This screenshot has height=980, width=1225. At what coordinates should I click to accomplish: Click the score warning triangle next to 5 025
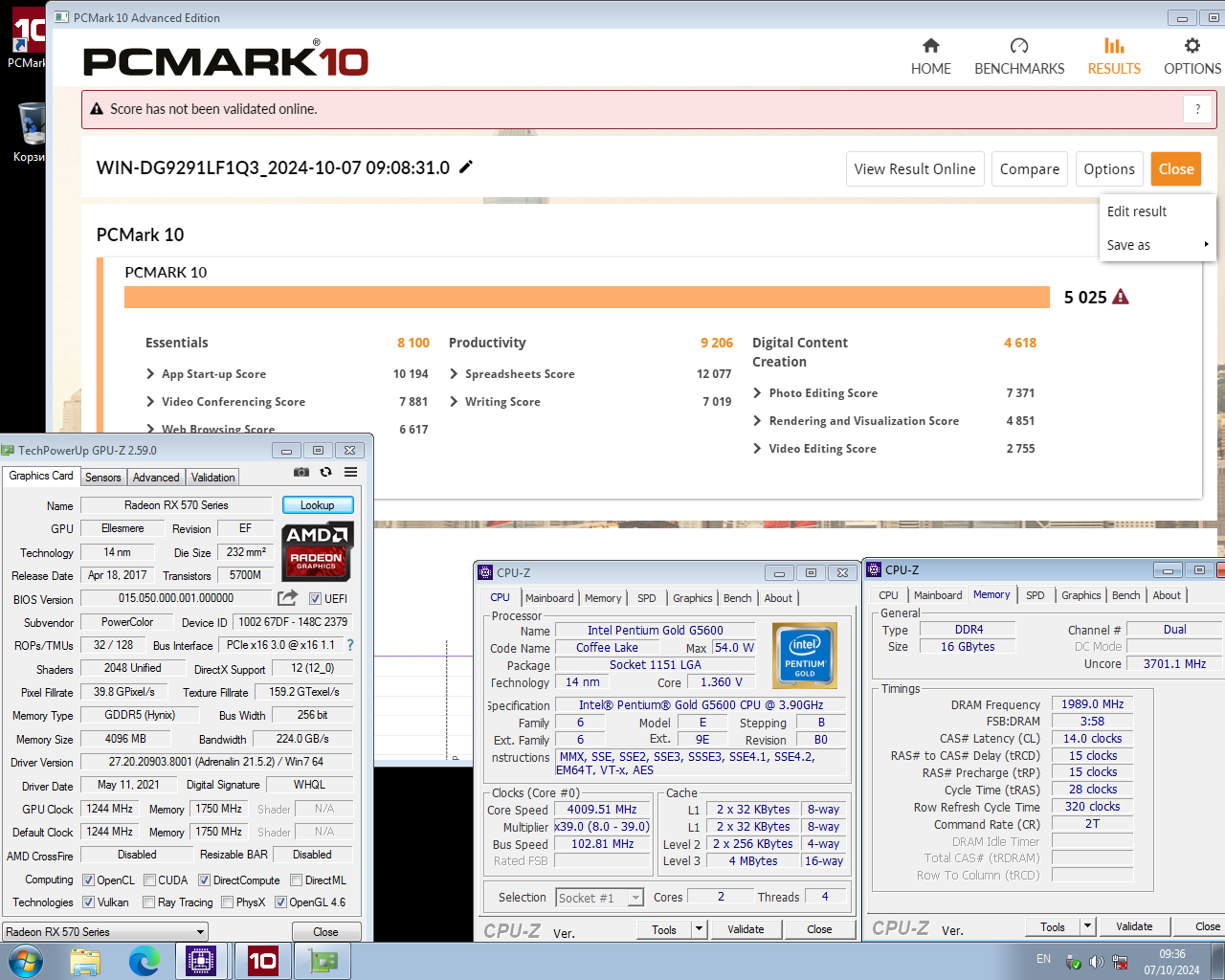(1121, 297)
